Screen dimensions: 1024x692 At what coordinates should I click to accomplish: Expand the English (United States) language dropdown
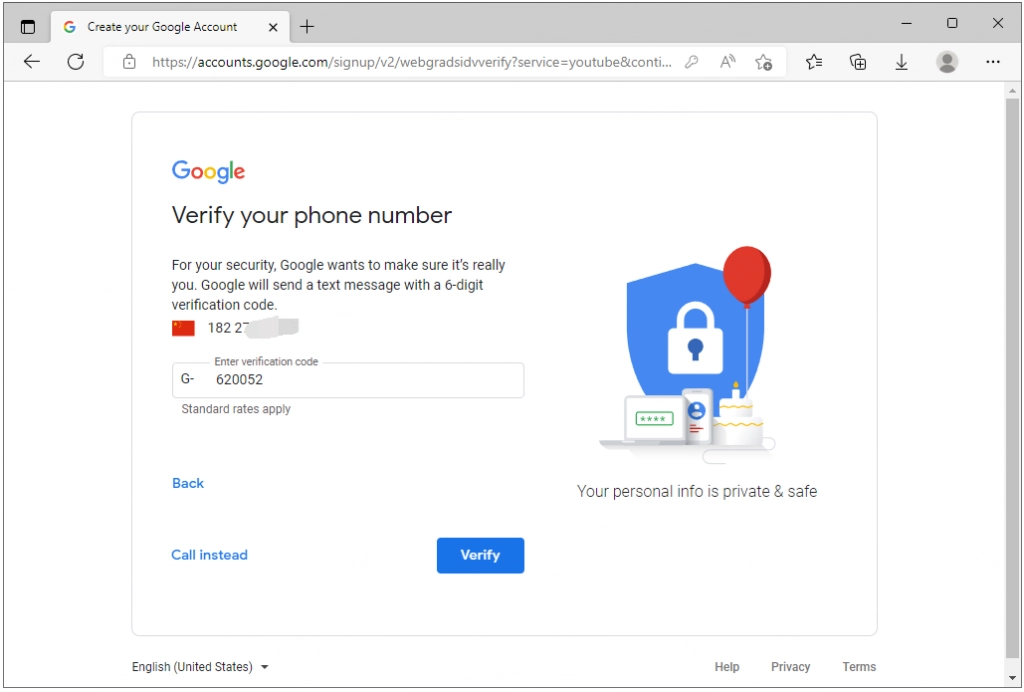[200, 667]
